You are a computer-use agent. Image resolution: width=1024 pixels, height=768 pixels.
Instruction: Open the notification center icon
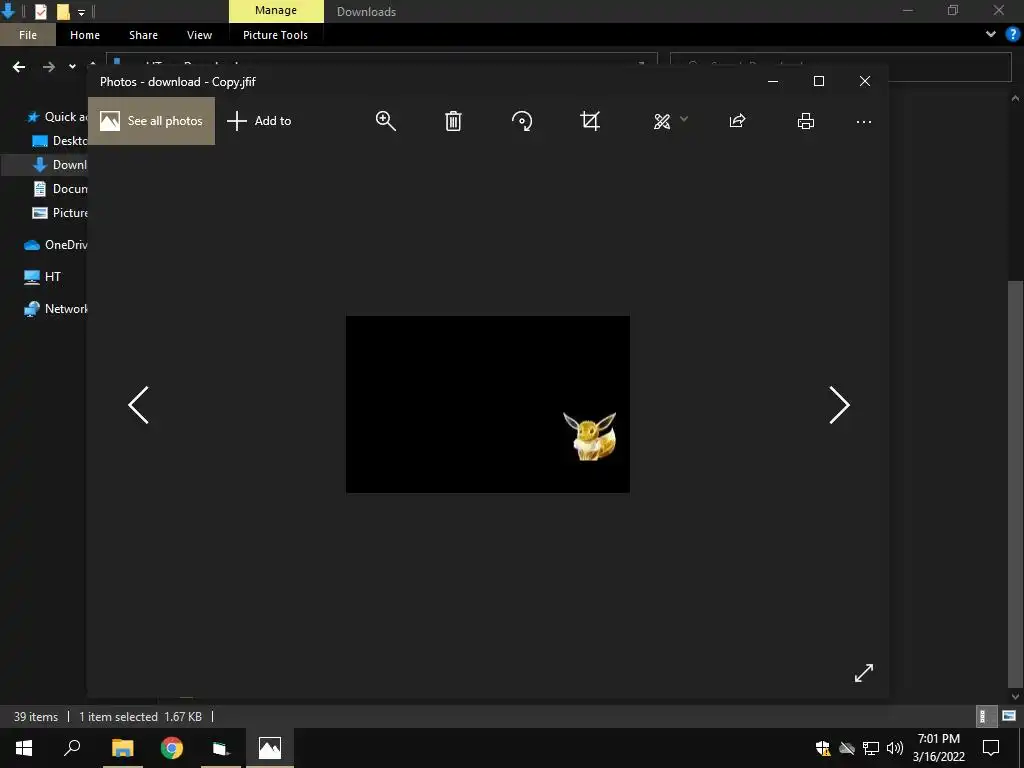[x=991, y=748]
